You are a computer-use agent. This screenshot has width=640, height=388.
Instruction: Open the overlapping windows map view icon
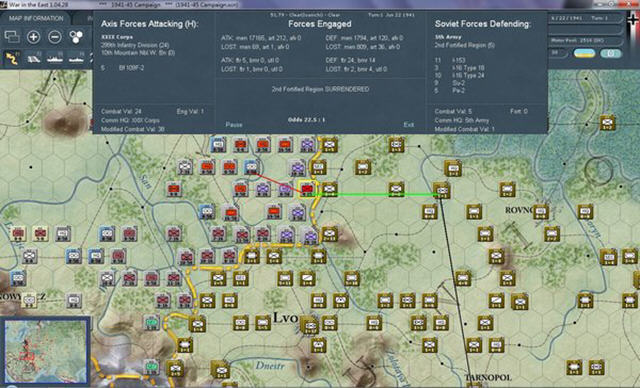12,37
